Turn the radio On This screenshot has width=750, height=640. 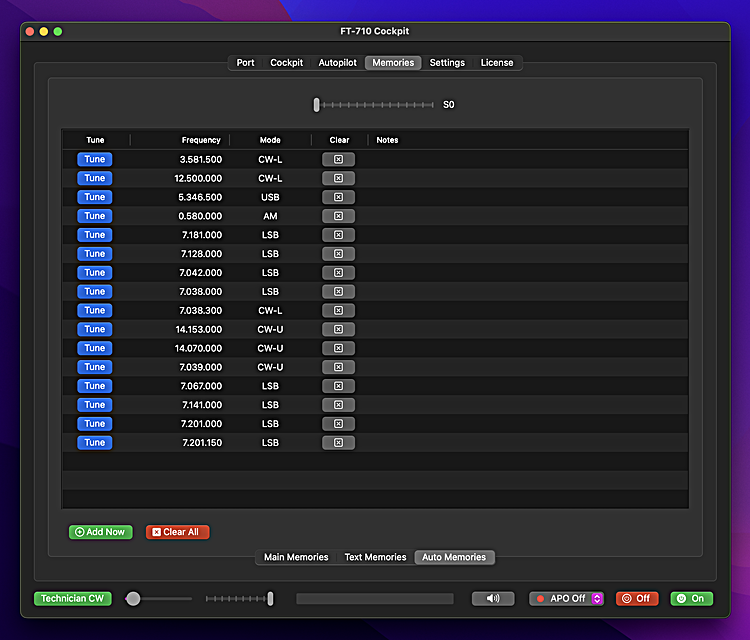coord(692,598)
